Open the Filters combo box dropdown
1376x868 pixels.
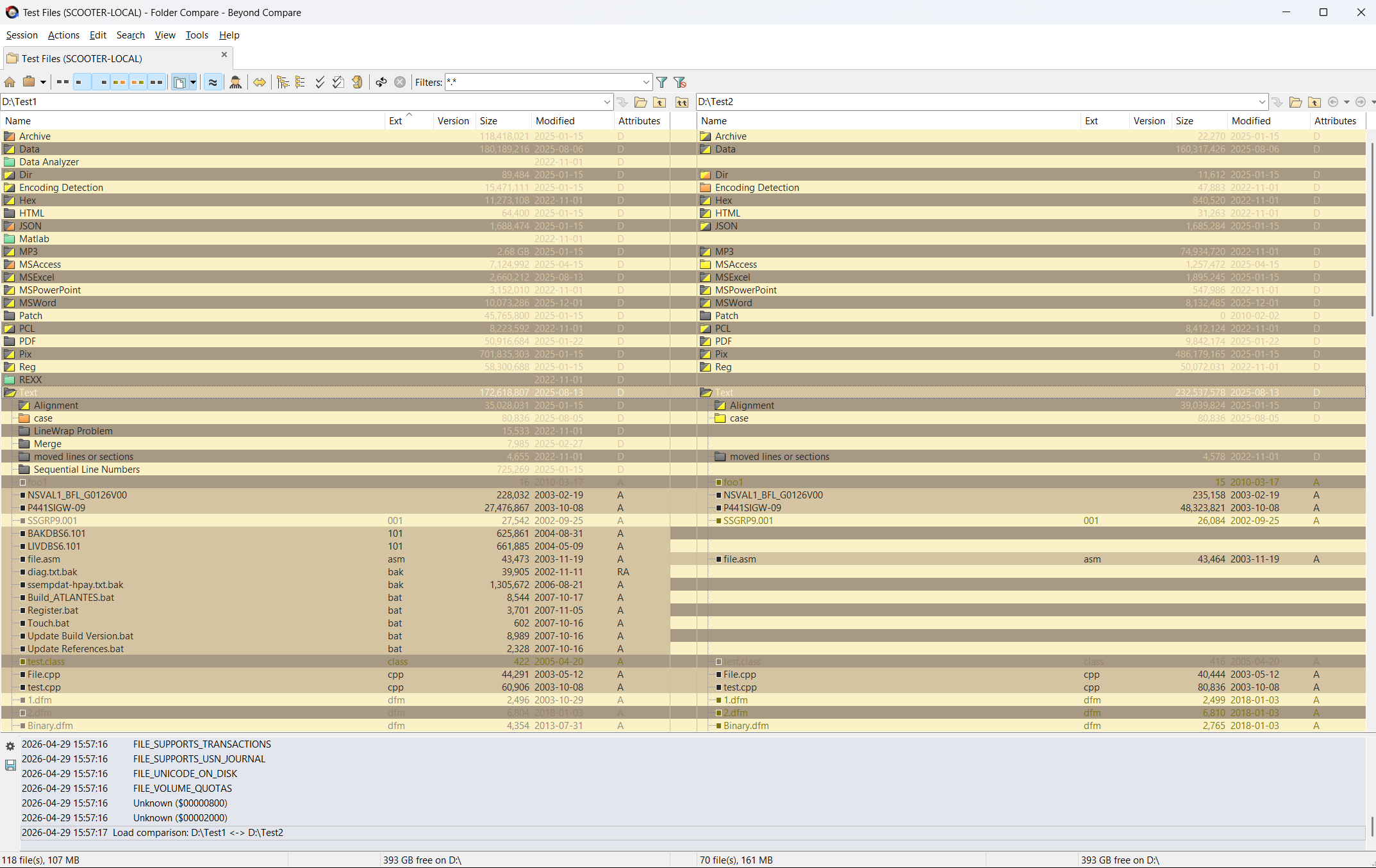[646, 82]
